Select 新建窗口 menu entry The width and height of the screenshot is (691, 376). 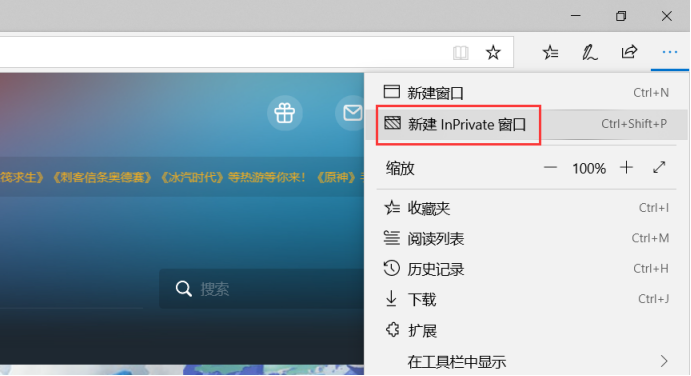click(x=527, y=93)
